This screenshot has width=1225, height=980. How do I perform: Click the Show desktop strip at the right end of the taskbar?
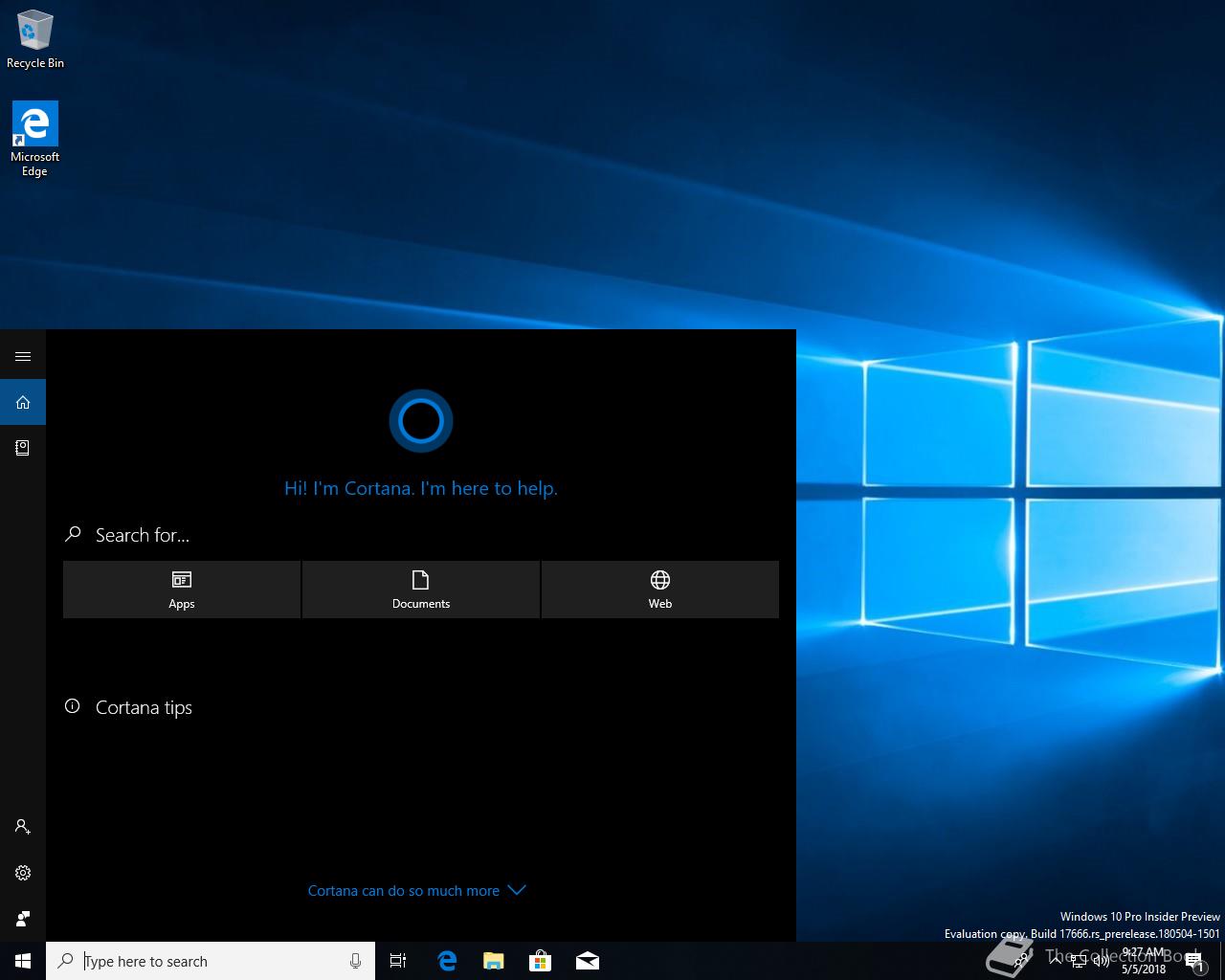point(1222,961)
